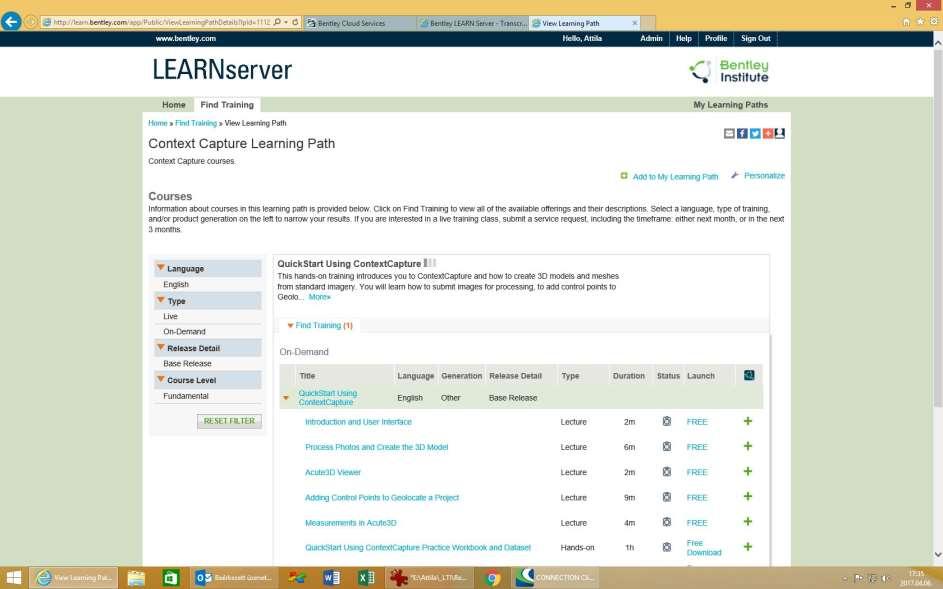This screenshot has width=943, height=589.
Task: Open Help in the top bar
Action: point(683,39)
